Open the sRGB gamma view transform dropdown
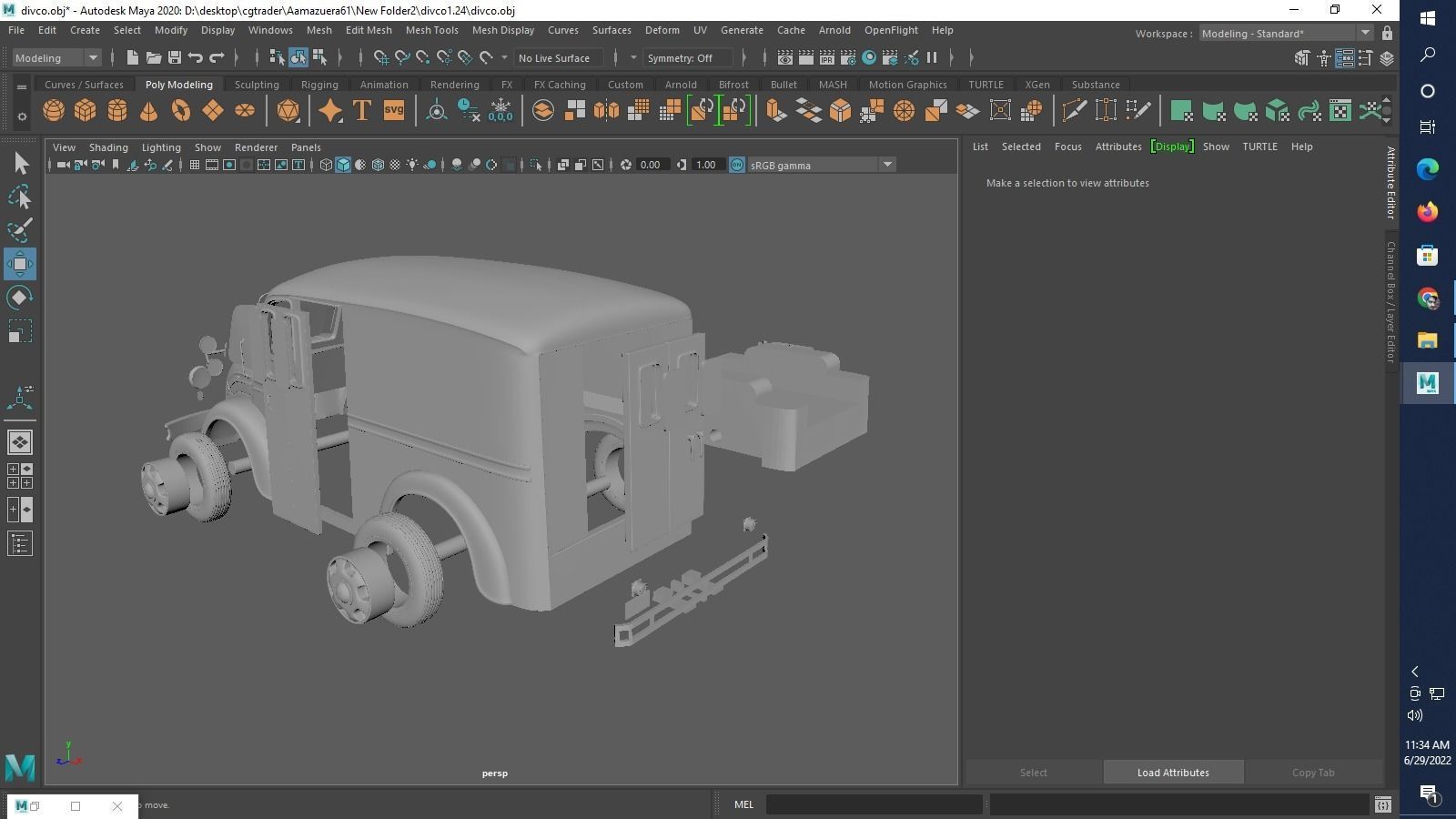The width and height of the screenshot is (1456, 819). click(x=822, y=165)
